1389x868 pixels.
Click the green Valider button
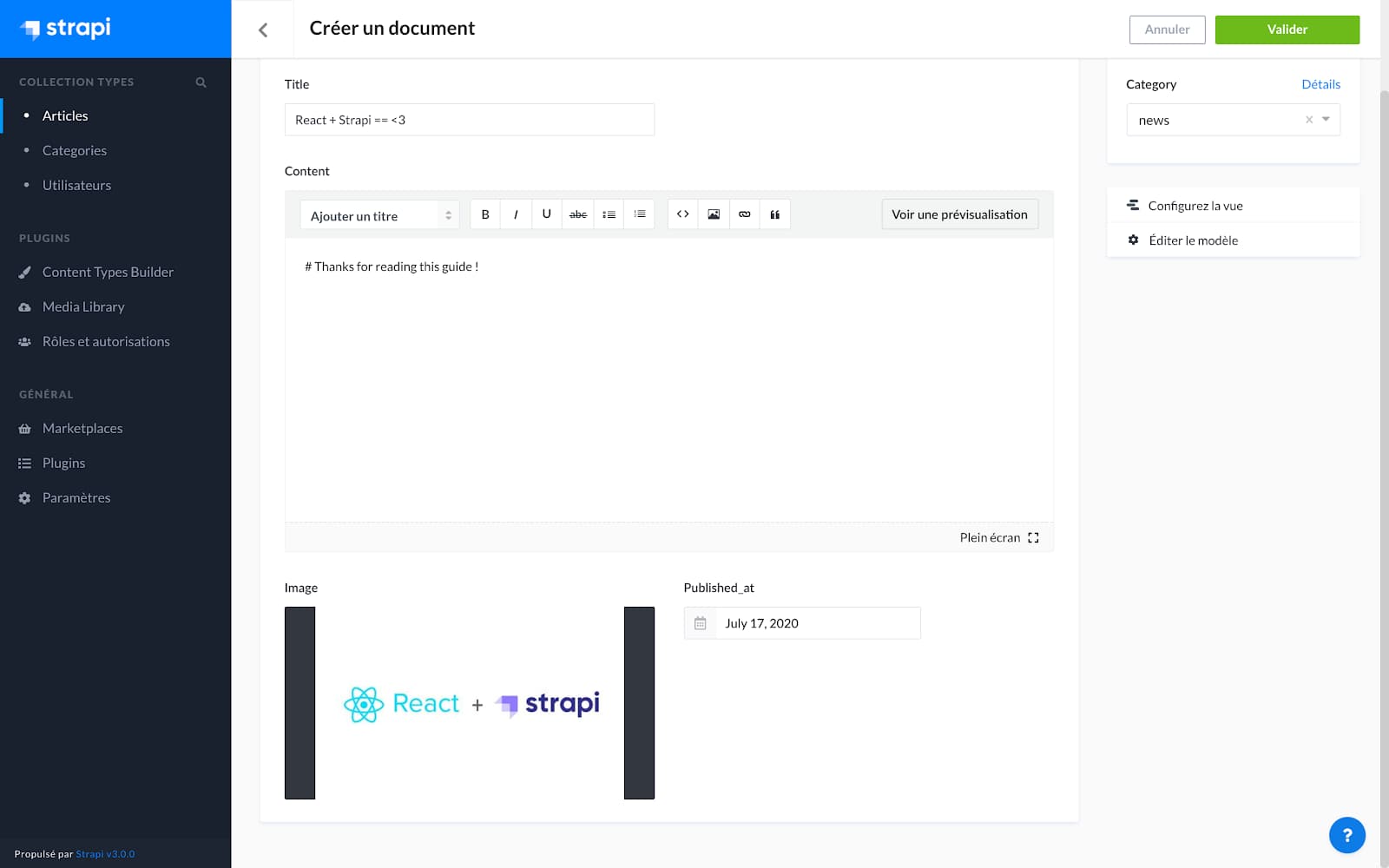[1287, 29]
